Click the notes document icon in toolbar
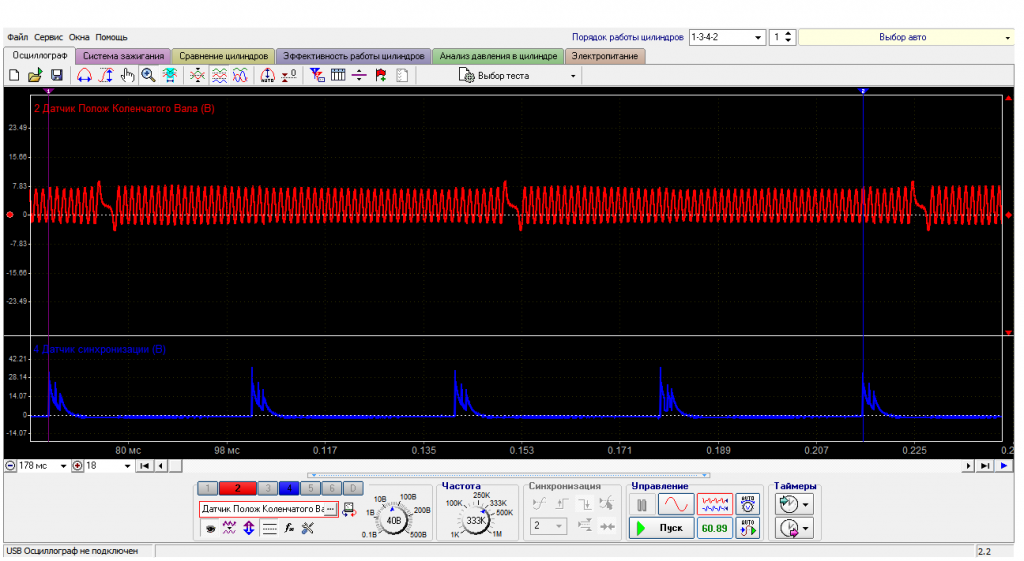 point(402,76)
